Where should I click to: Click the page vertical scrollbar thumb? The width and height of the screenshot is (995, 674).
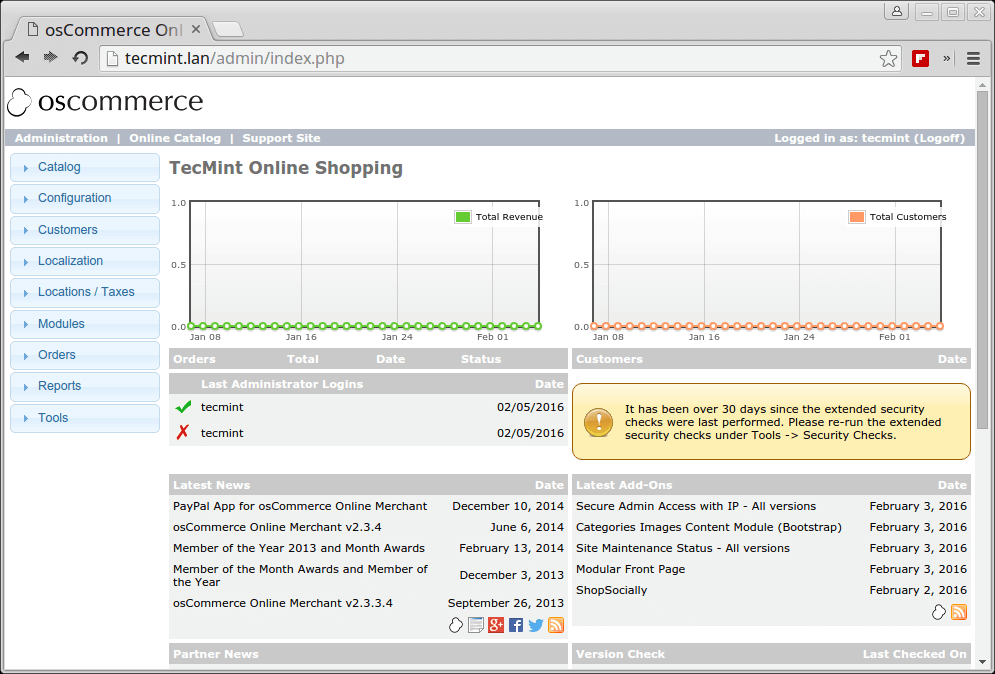pos(982,260)
